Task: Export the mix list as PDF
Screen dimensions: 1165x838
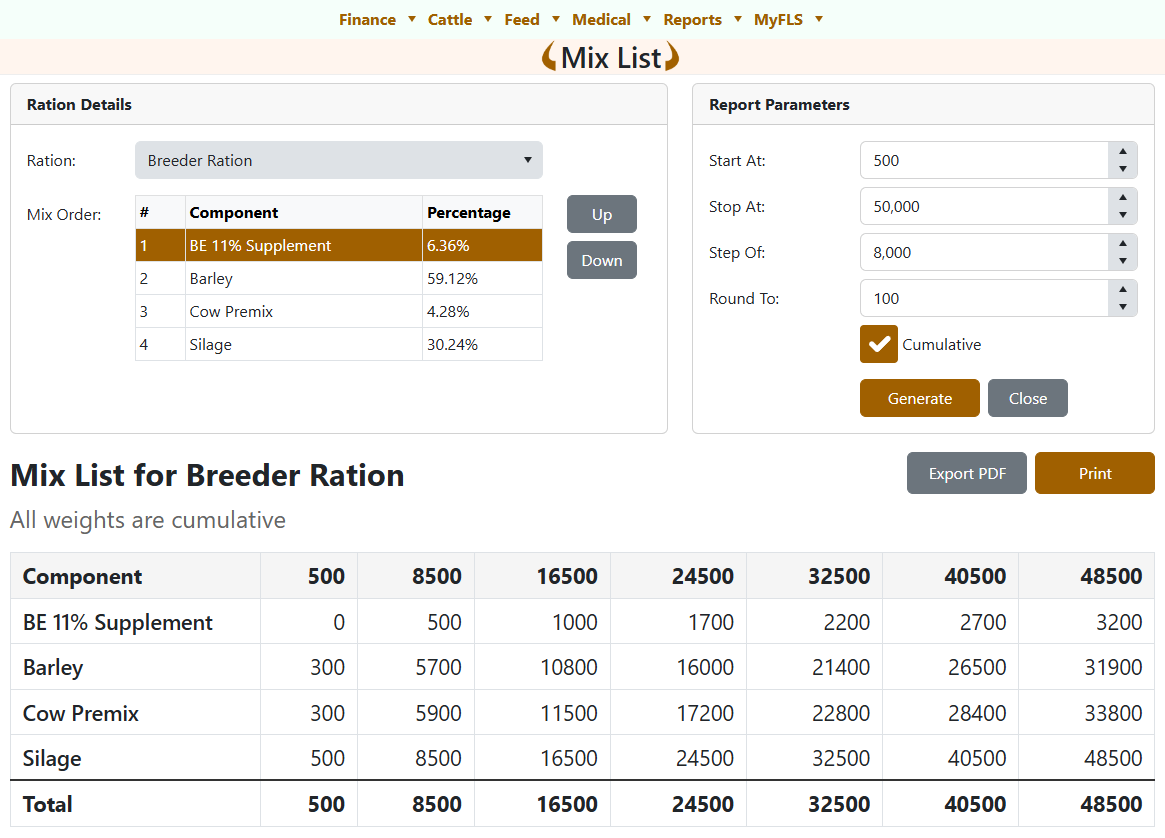Action: click(x=967, y=473)
